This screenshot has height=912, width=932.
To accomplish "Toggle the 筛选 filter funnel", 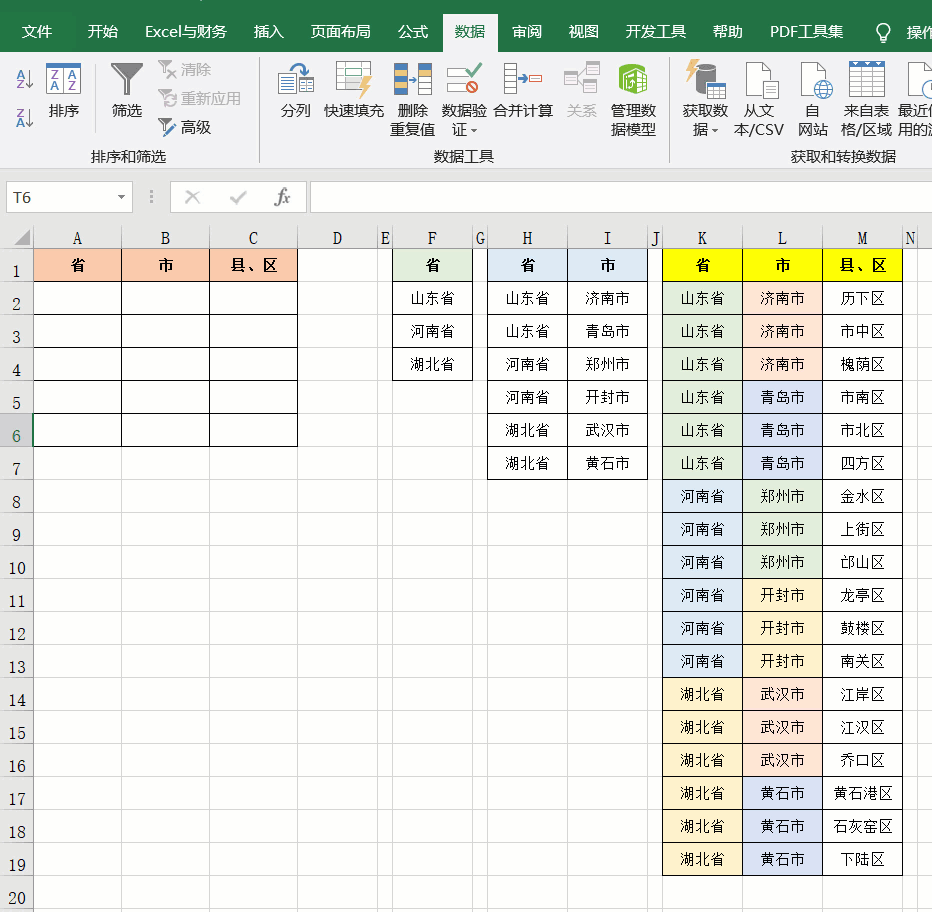I will 127,90.
